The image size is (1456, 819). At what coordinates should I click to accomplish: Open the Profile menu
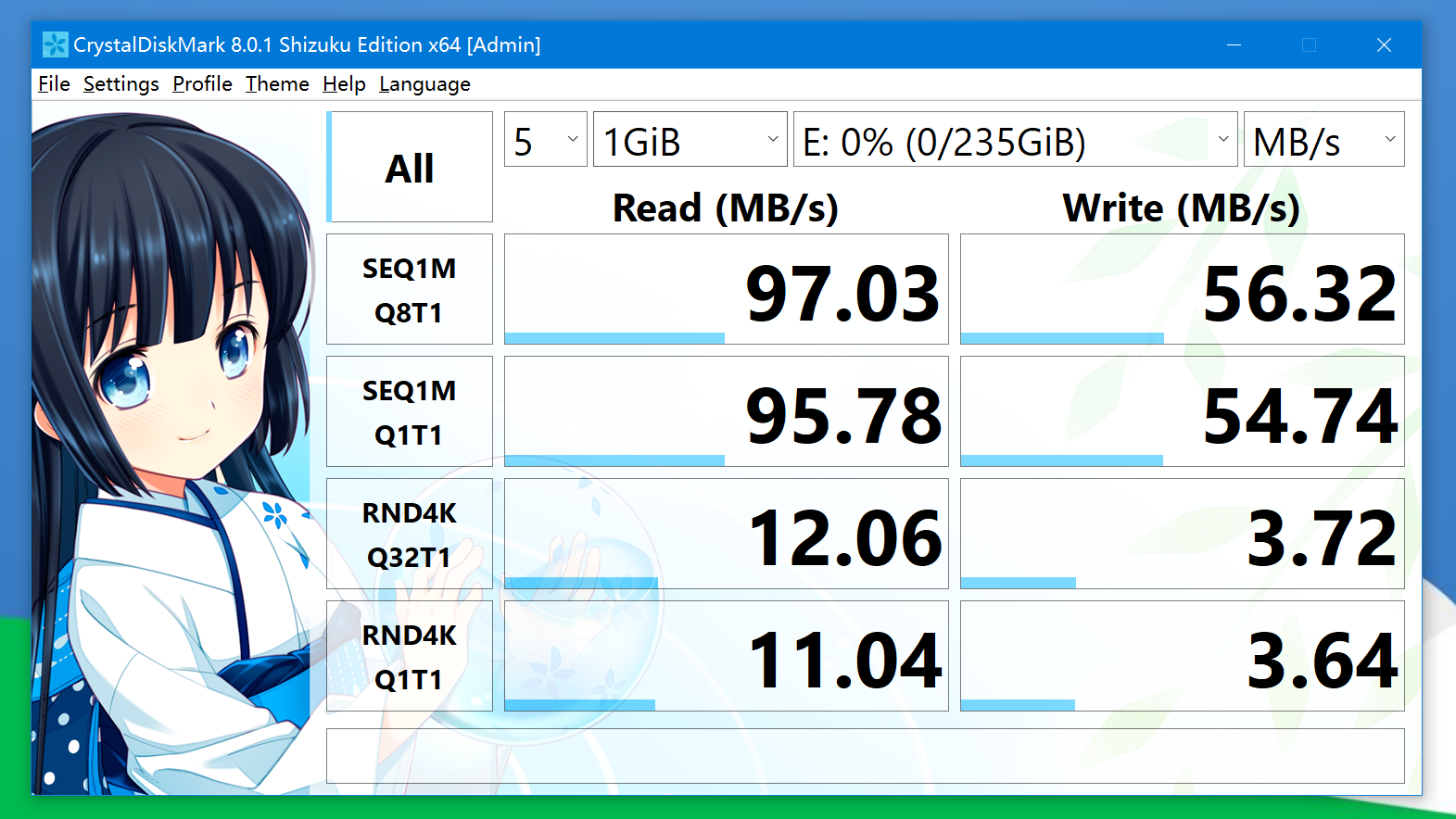202,84
